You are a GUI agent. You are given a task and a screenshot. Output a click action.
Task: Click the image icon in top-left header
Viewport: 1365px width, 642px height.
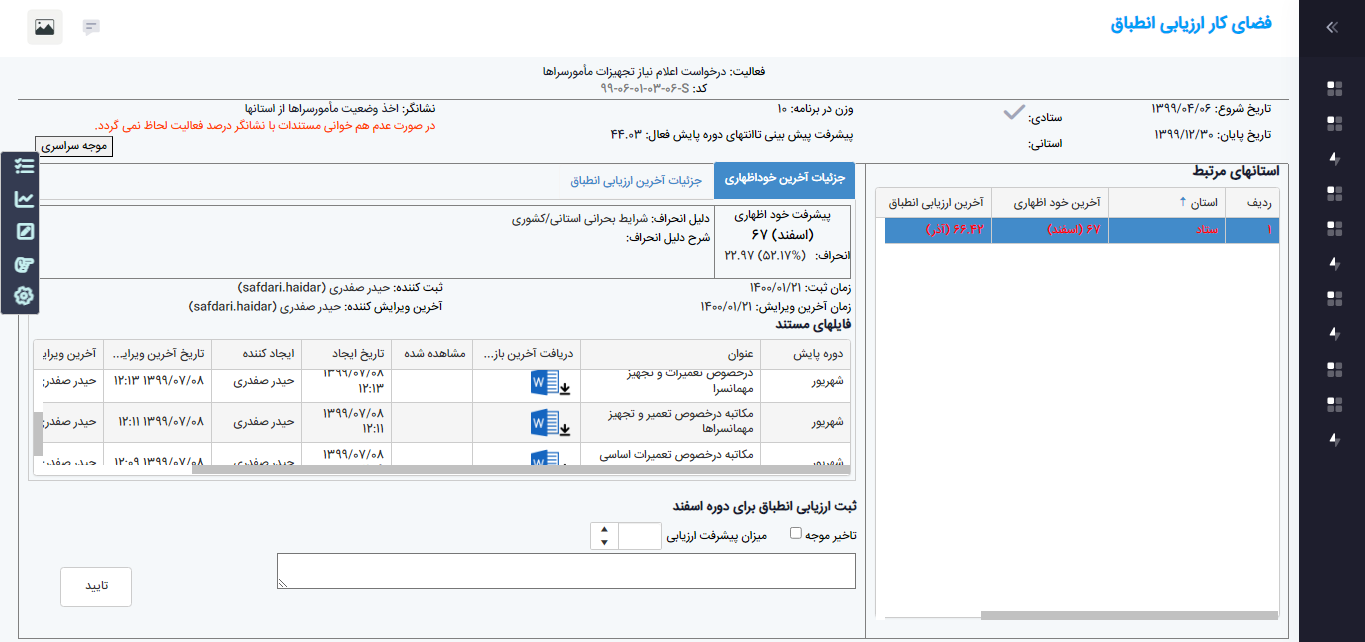coord(44,27)
